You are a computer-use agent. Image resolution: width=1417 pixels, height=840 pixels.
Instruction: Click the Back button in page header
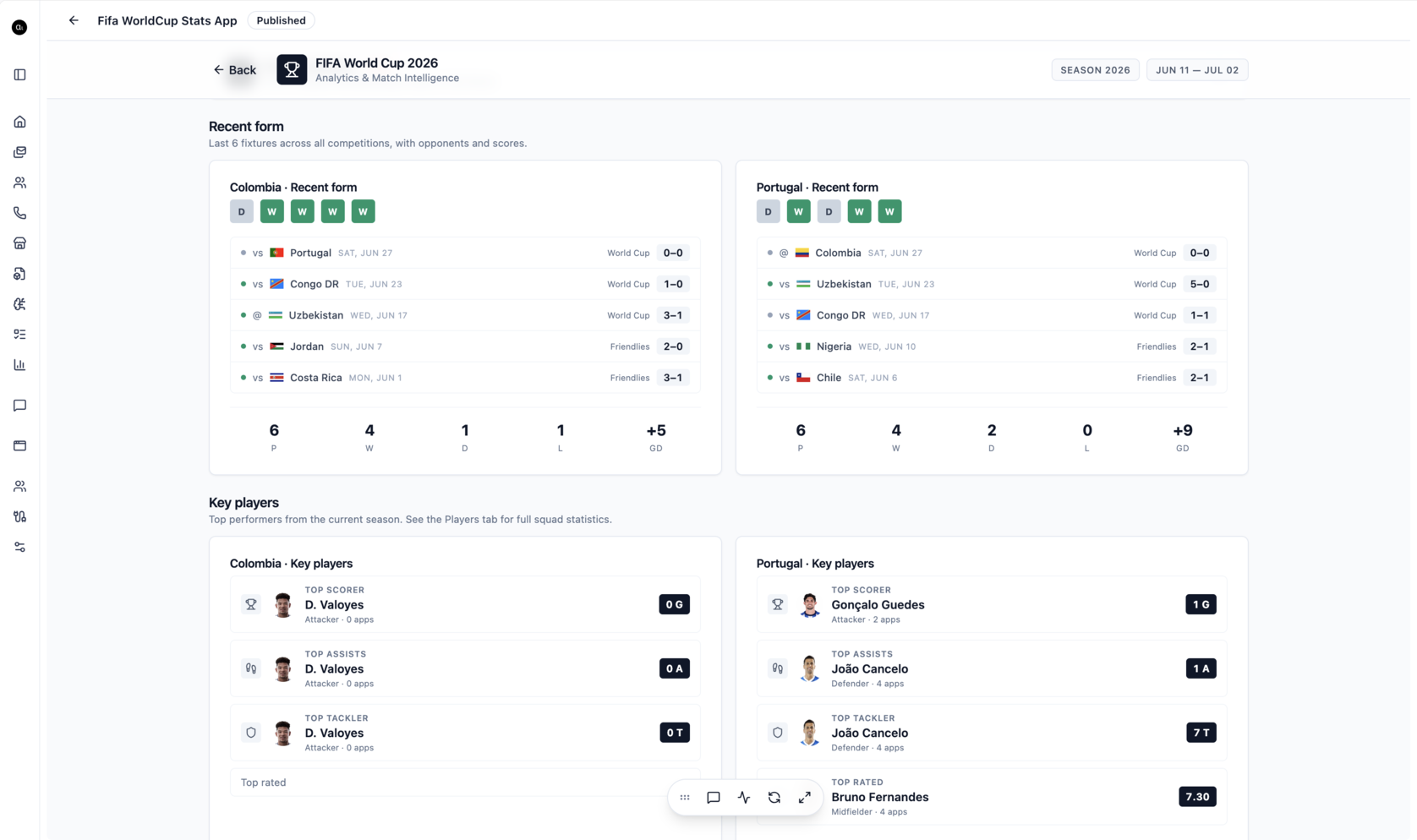(235, 70)
